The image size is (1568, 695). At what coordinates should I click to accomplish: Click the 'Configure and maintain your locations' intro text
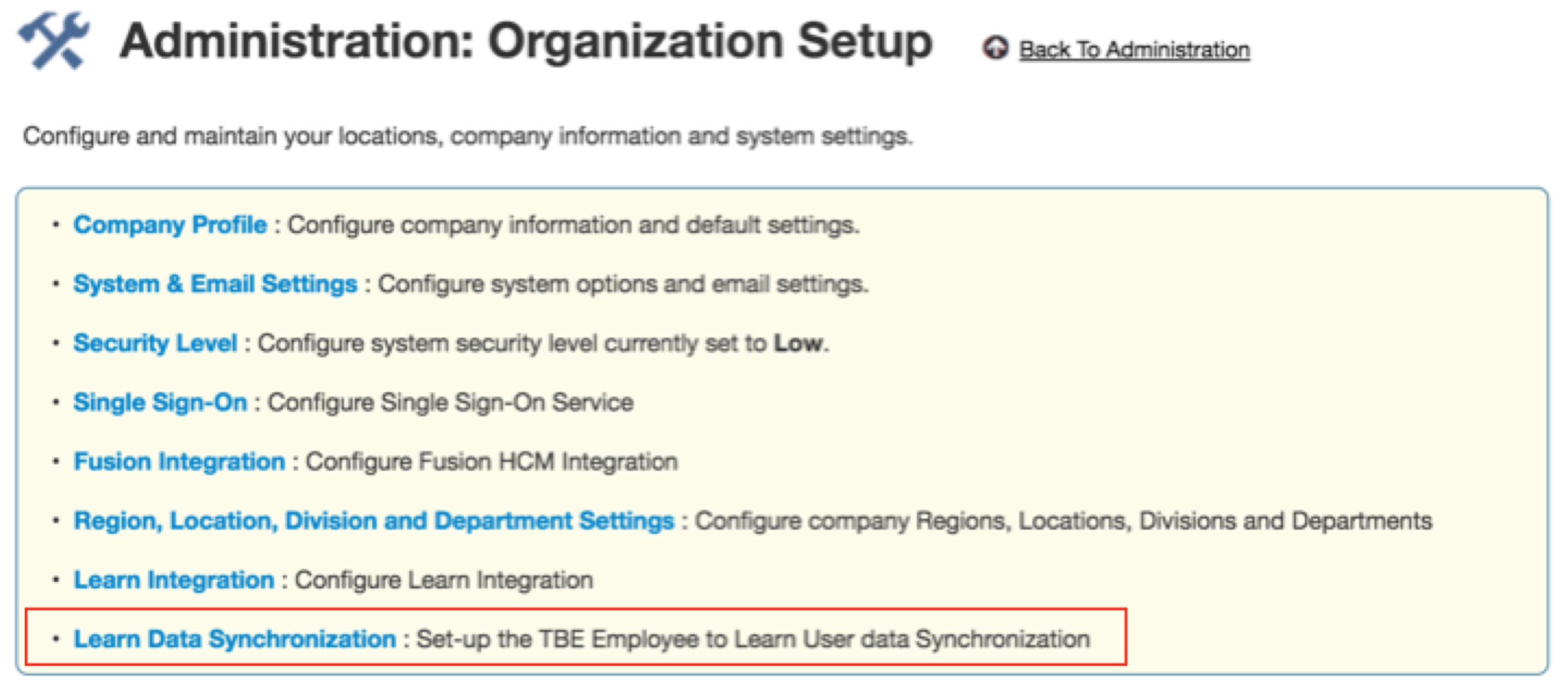pyautogui.click(x=468, y=135)
